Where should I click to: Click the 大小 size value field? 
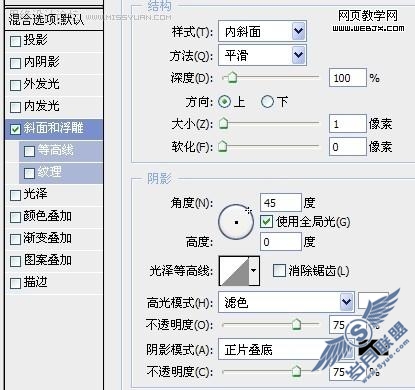click(348, 124)
